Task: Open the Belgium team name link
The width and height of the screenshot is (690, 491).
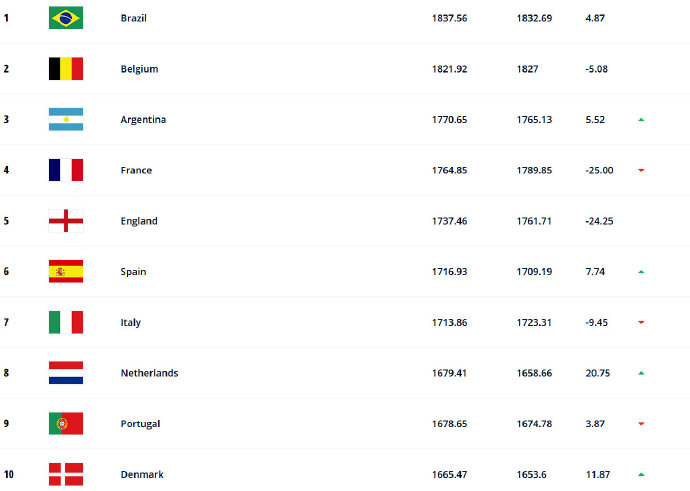Action: tap(138, 69)
